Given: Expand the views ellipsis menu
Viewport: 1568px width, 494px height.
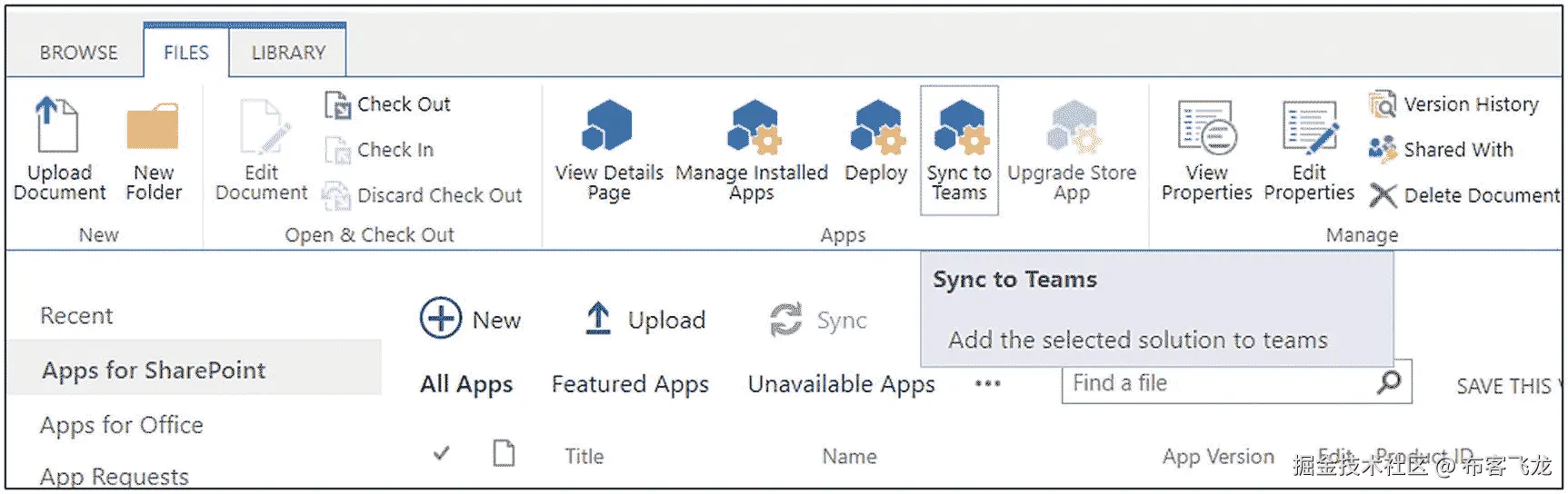Looking at the screenshot, I should point(988,384).
